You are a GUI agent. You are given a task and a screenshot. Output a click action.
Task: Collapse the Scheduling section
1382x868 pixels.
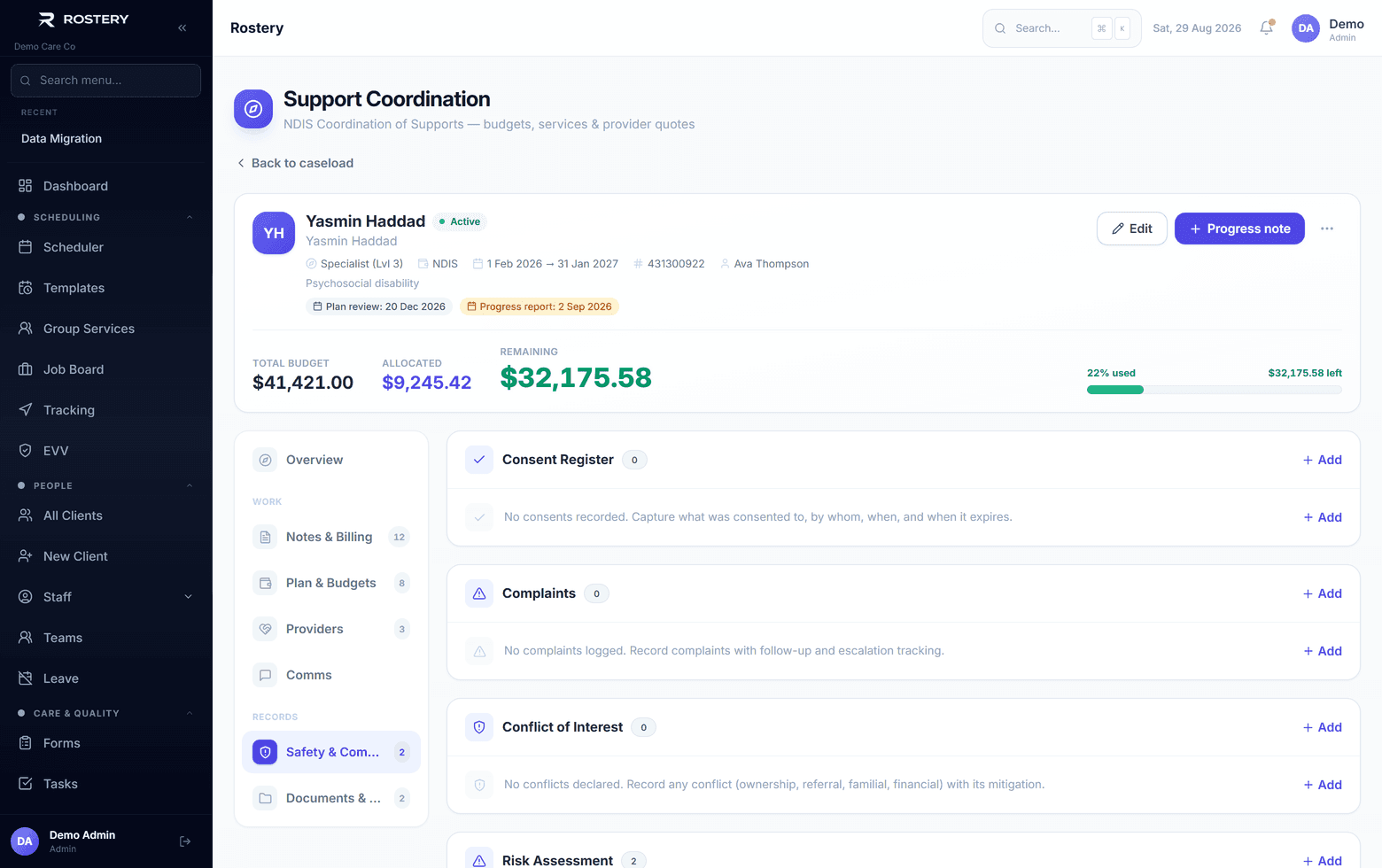tap(106, 217)
